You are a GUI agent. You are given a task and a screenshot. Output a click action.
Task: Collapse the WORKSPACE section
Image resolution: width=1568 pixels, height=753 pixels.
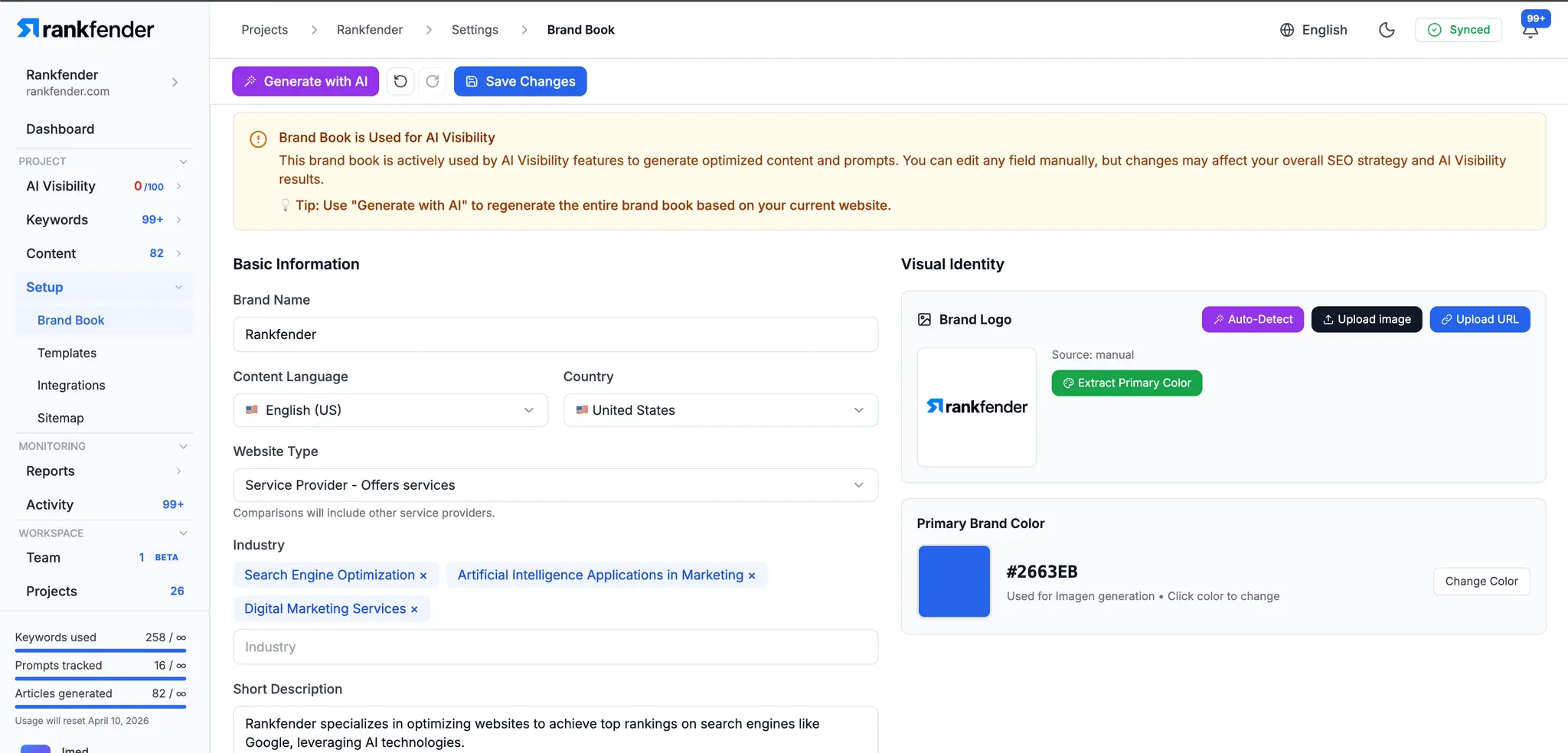coord(183,533)
